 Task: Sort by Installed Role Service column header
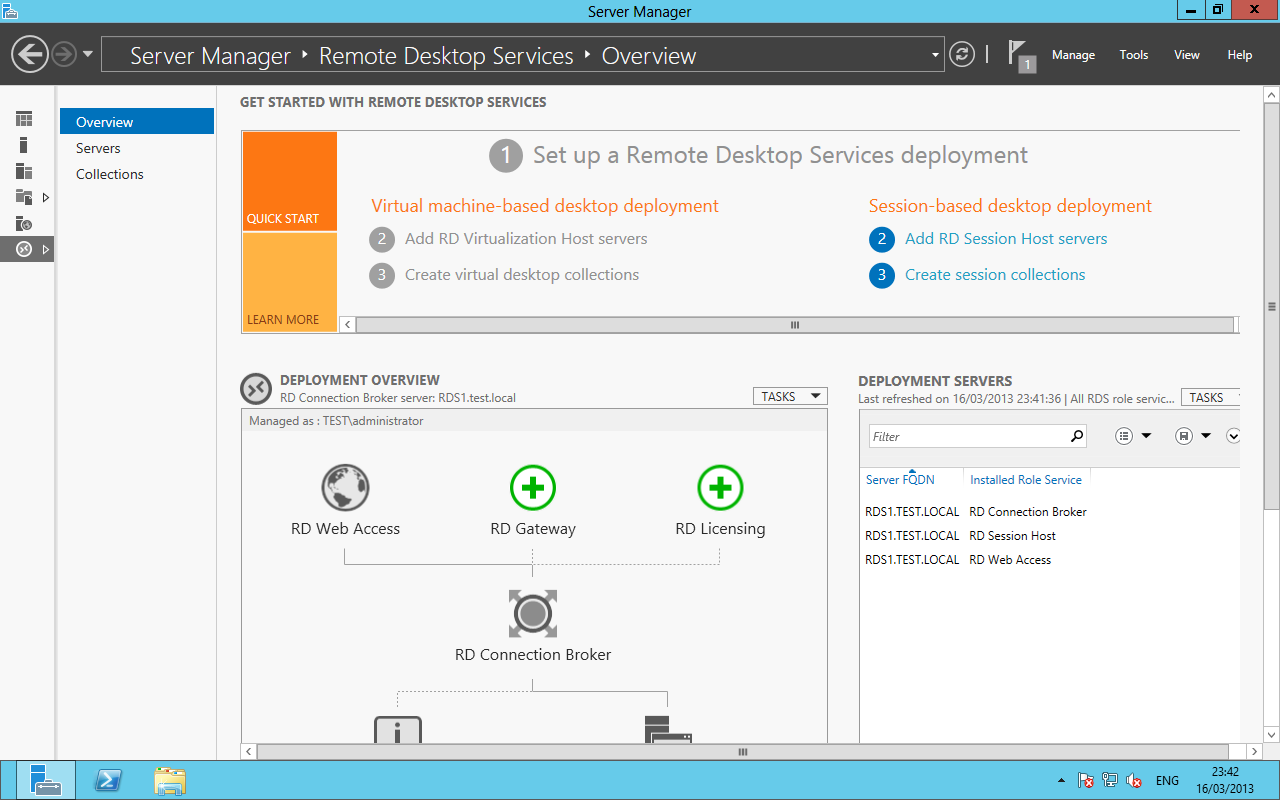tap(1026, 480)
